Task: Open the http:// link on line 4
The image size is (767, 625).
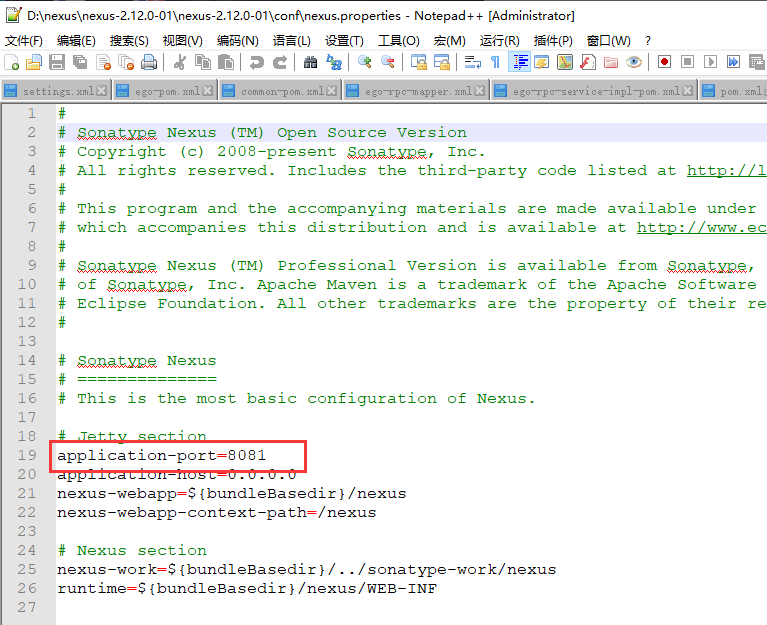Action: (727, 171)
